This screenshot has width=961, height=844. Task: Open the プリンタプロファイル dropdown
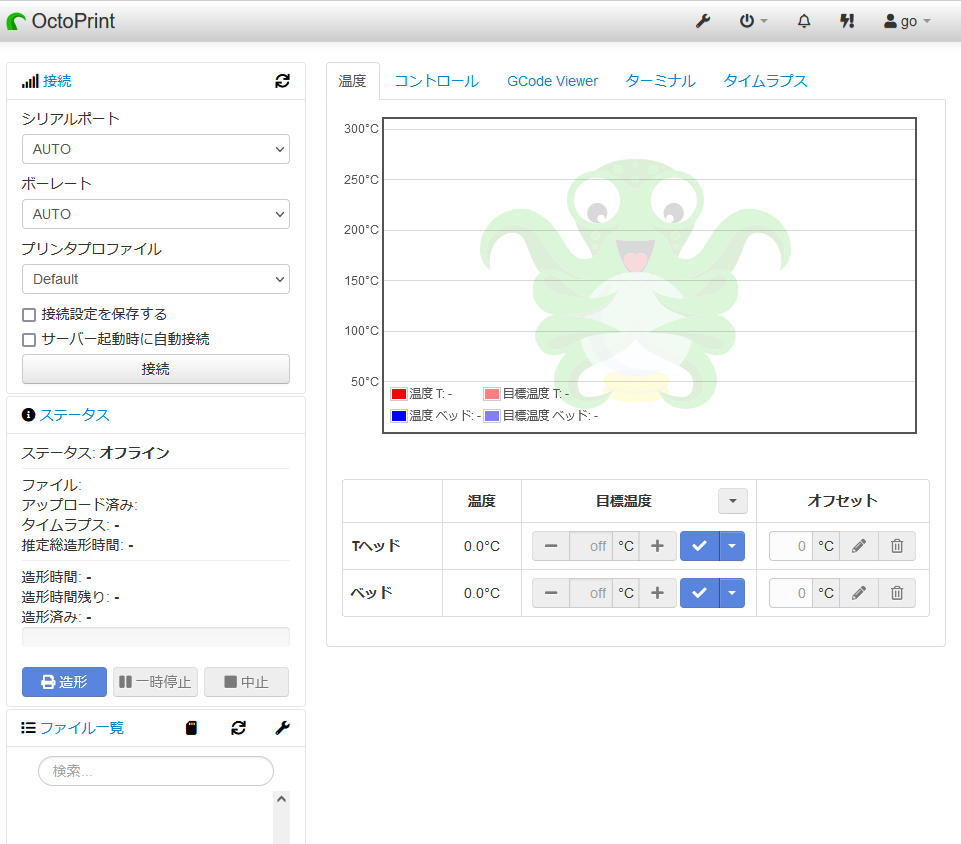156,279
